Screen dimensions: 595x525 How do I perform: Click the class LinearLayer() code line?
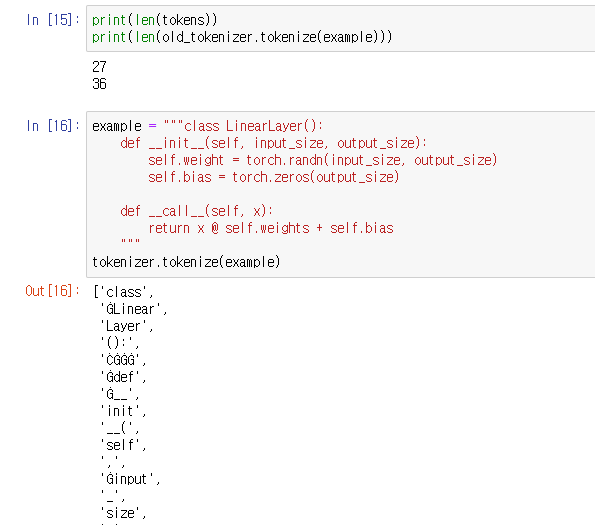tap(207, 126)
